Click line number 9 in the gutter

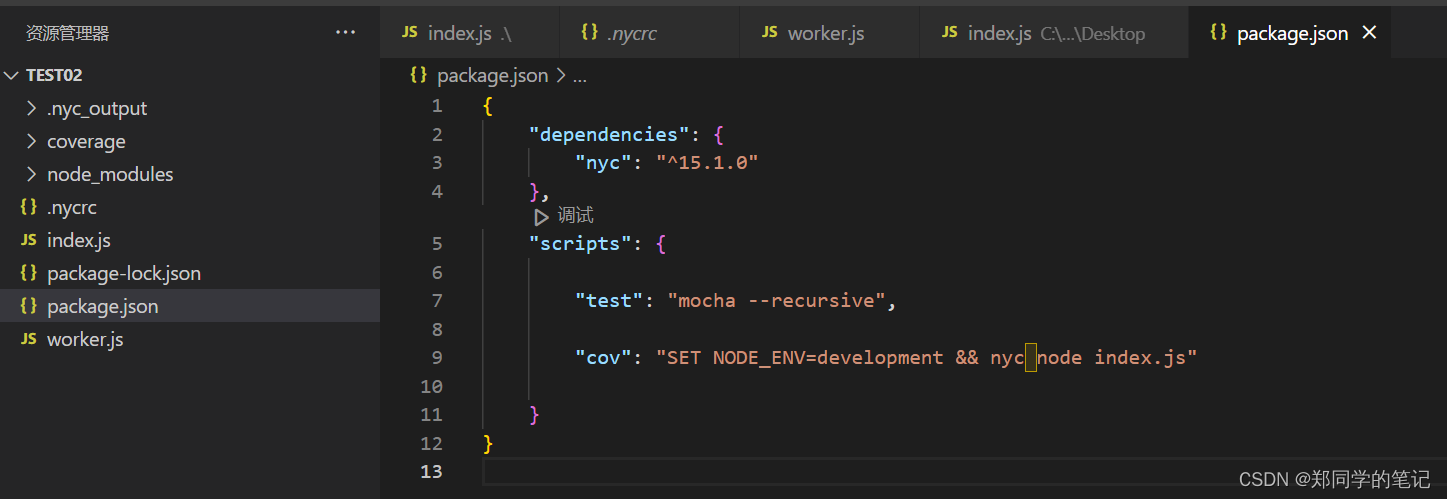click(x=436, y=357)
